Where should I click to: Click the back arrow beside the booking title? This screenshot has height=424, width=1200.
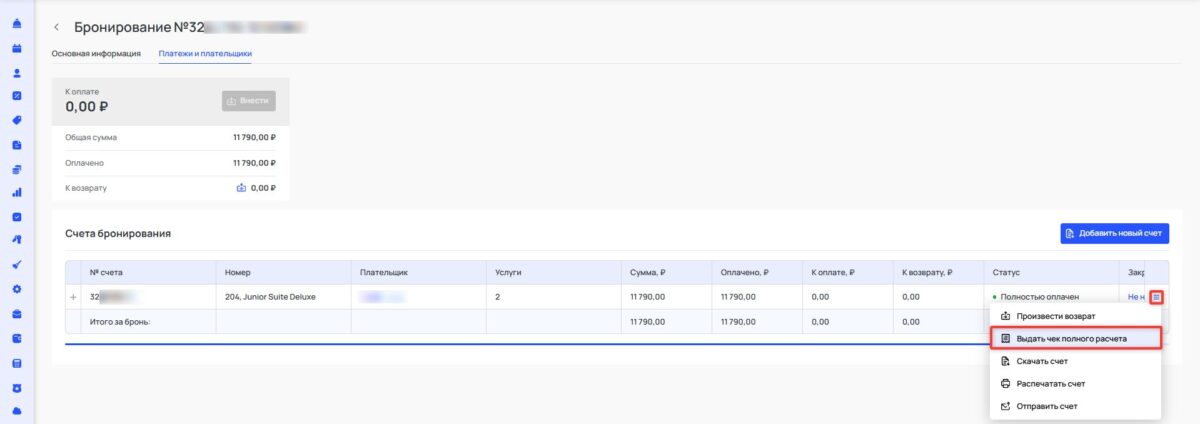click(57, 26)
